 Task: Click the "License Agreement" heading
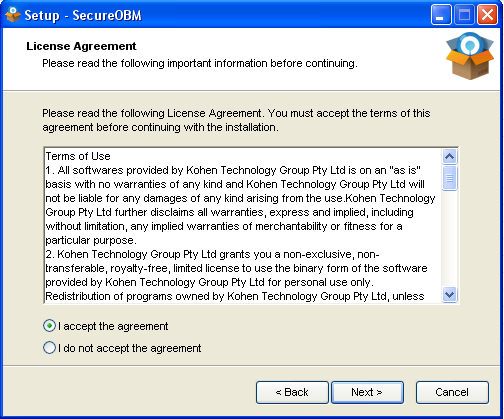[x=81, y=46]
